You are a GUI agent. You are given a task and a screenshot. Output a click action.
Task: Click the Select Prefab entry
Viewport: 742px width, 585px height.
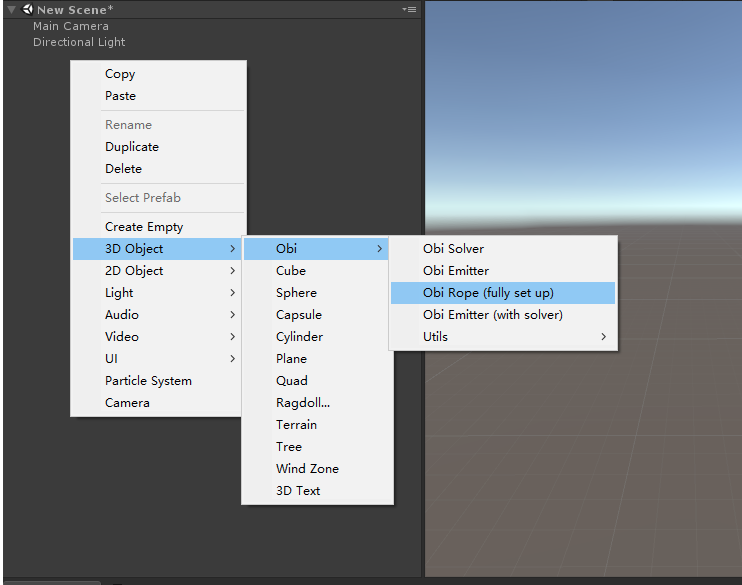[x=159, y=198]
